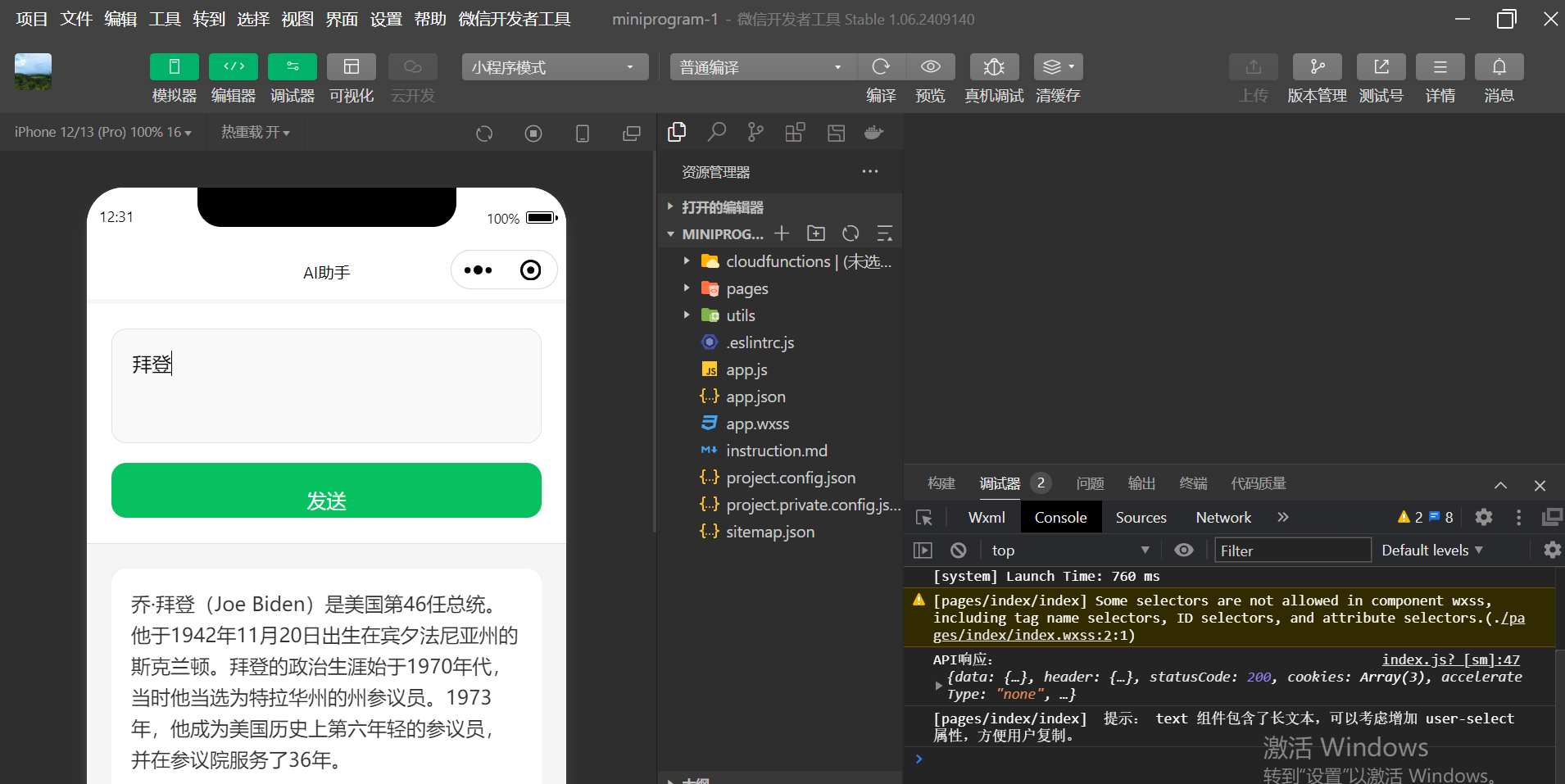Click the console Filter input field
1565x784 pixels.
coord(1291,551)
